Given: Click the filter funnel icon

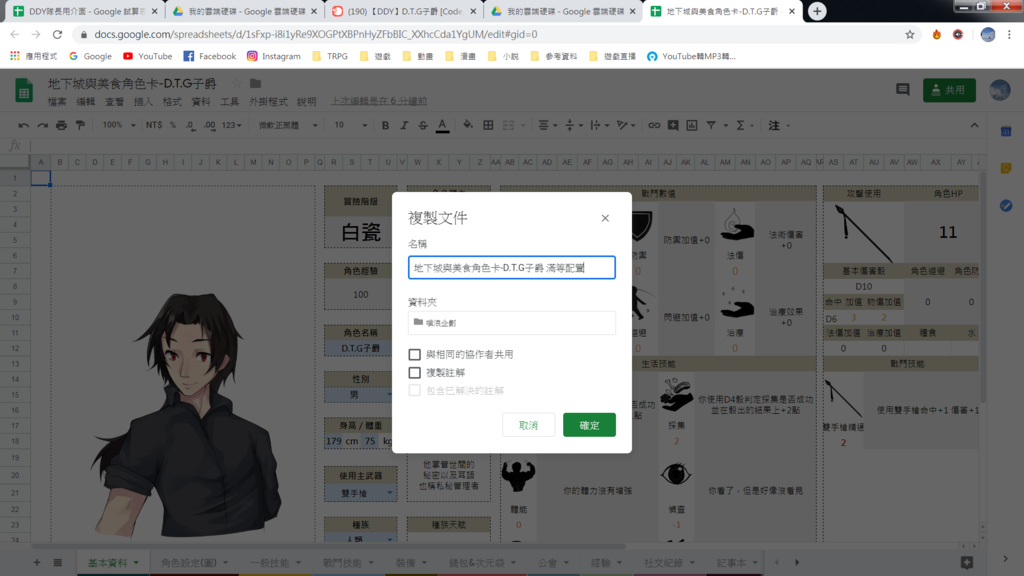Looking at the screenshot, I should pos(711,125).
